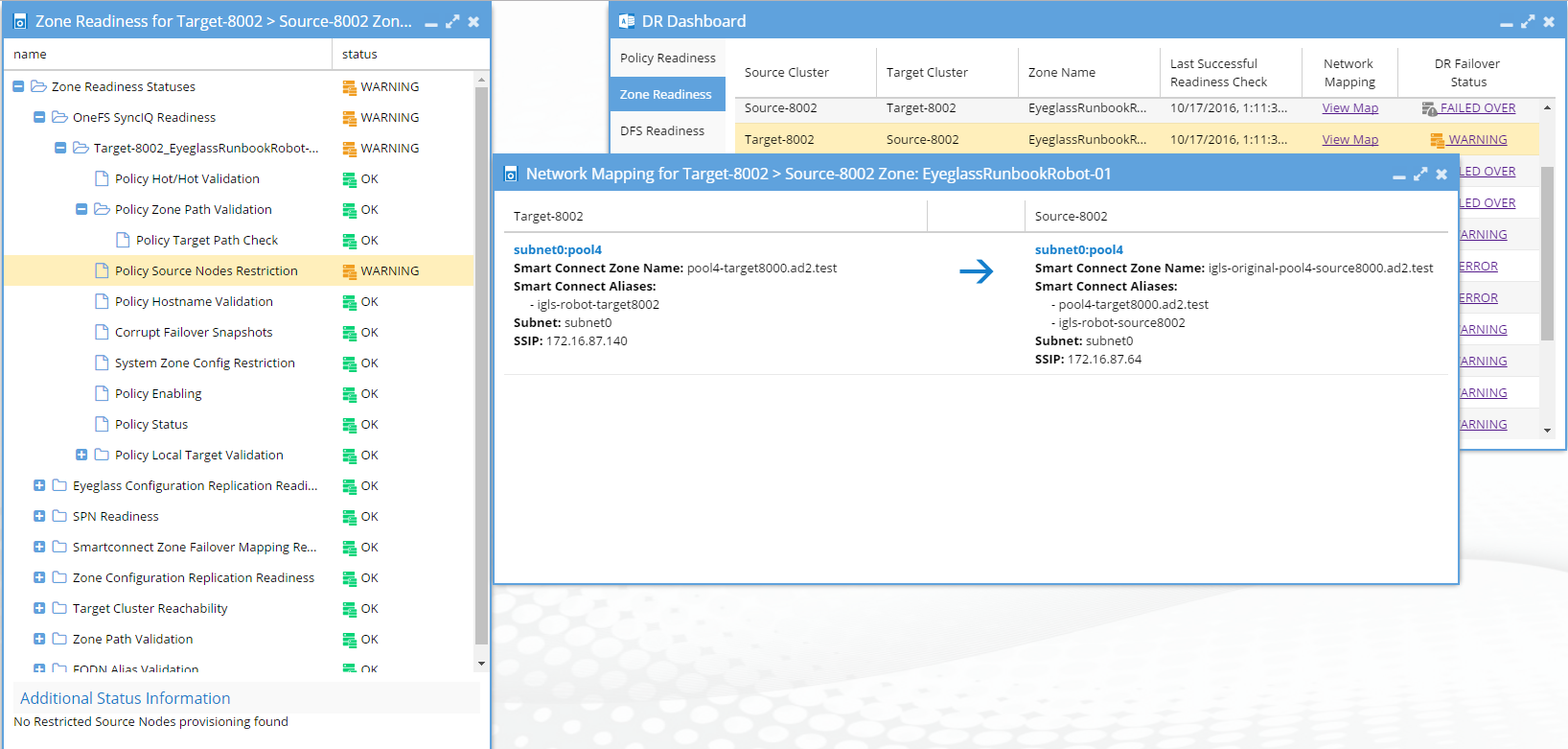Click the FAILED OVER status link
The height and width of the screenshot is (749, 1568).
click(x=1478, y=107)
